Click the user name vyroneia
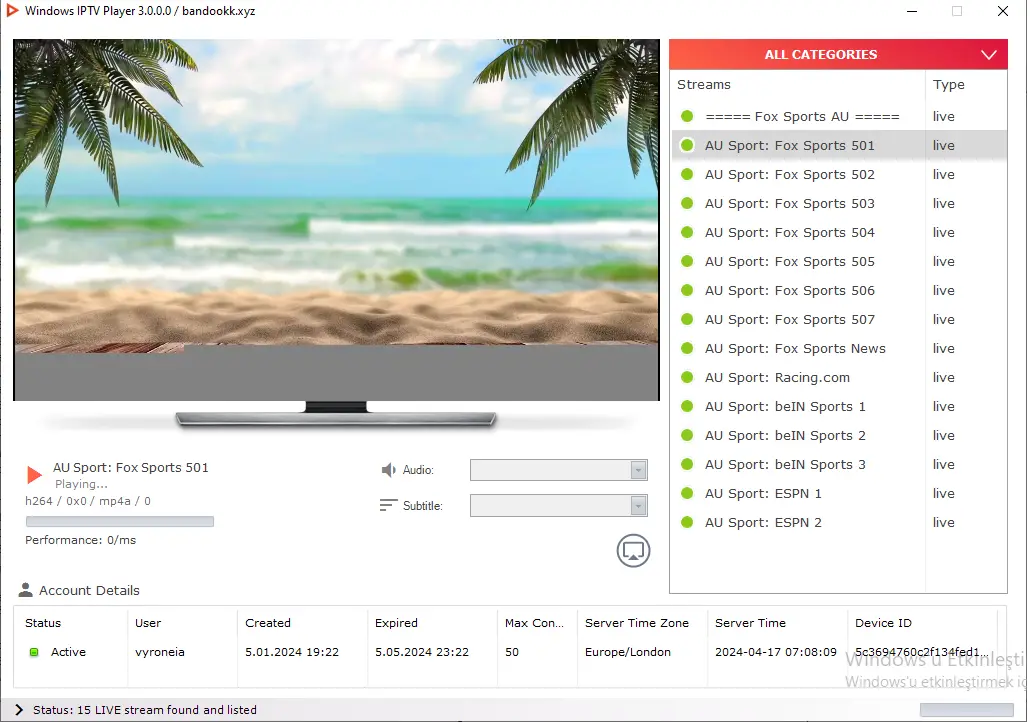1030x722 pixels. point(160,652)
